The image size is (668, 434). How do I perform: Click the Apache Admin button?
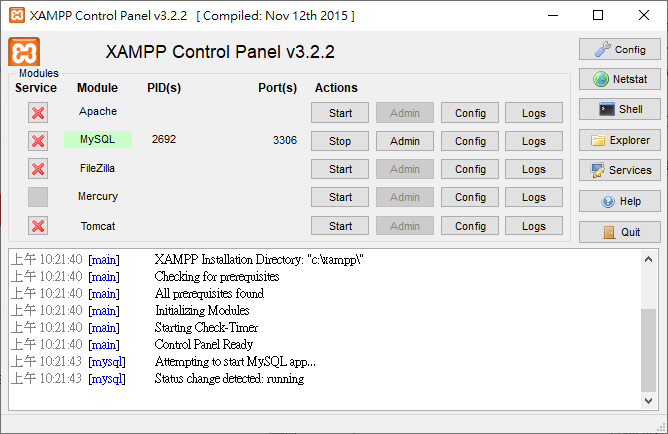point(405,113)
